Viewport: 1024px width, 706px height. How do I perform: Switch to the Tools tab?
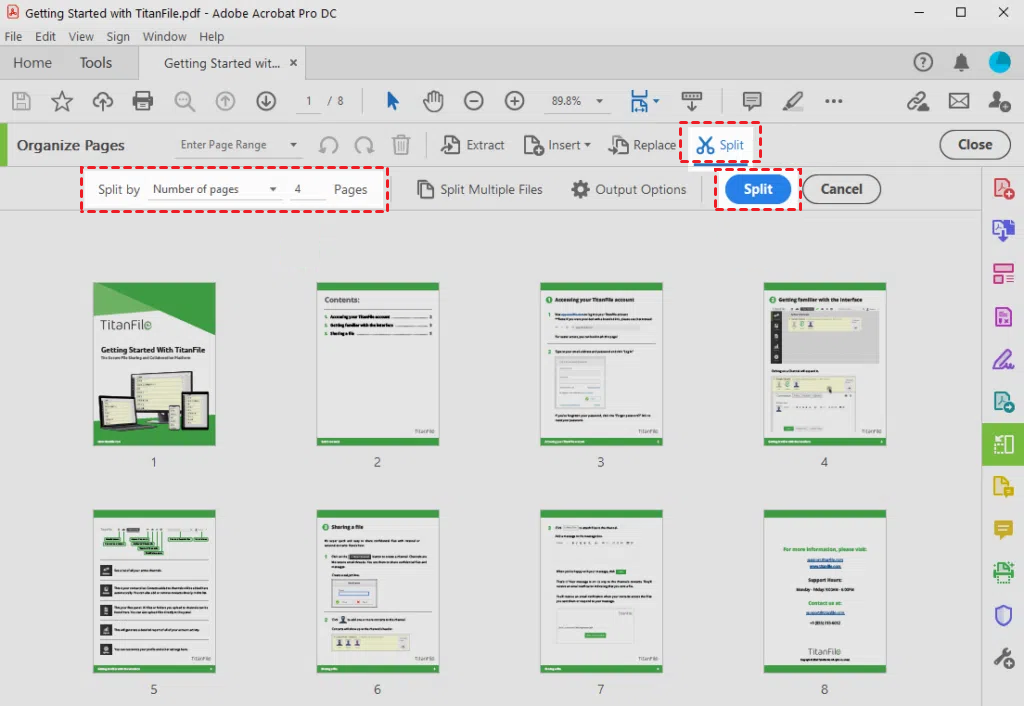tap(96, 63)
